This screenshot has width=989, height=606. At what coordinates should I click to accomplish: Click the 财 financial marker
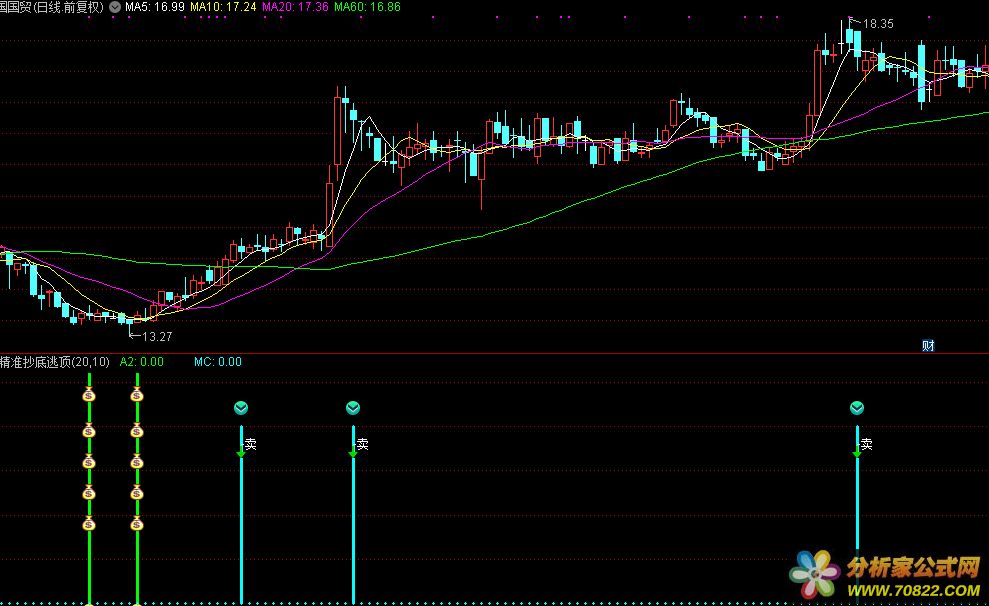point(928,346)
